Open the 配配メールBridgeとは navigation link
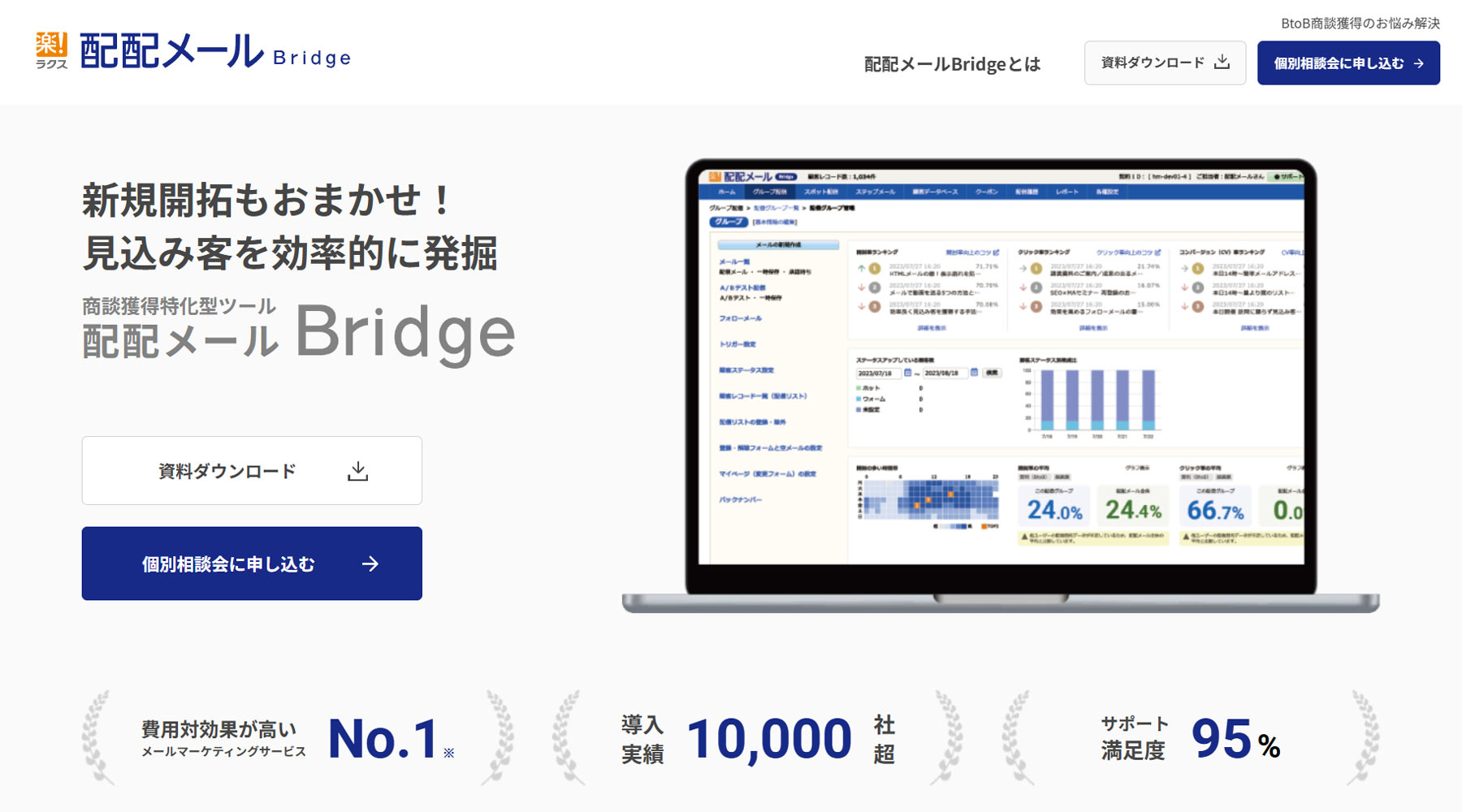The width and height of the screenshot is (1462, 812). [952, 64]
